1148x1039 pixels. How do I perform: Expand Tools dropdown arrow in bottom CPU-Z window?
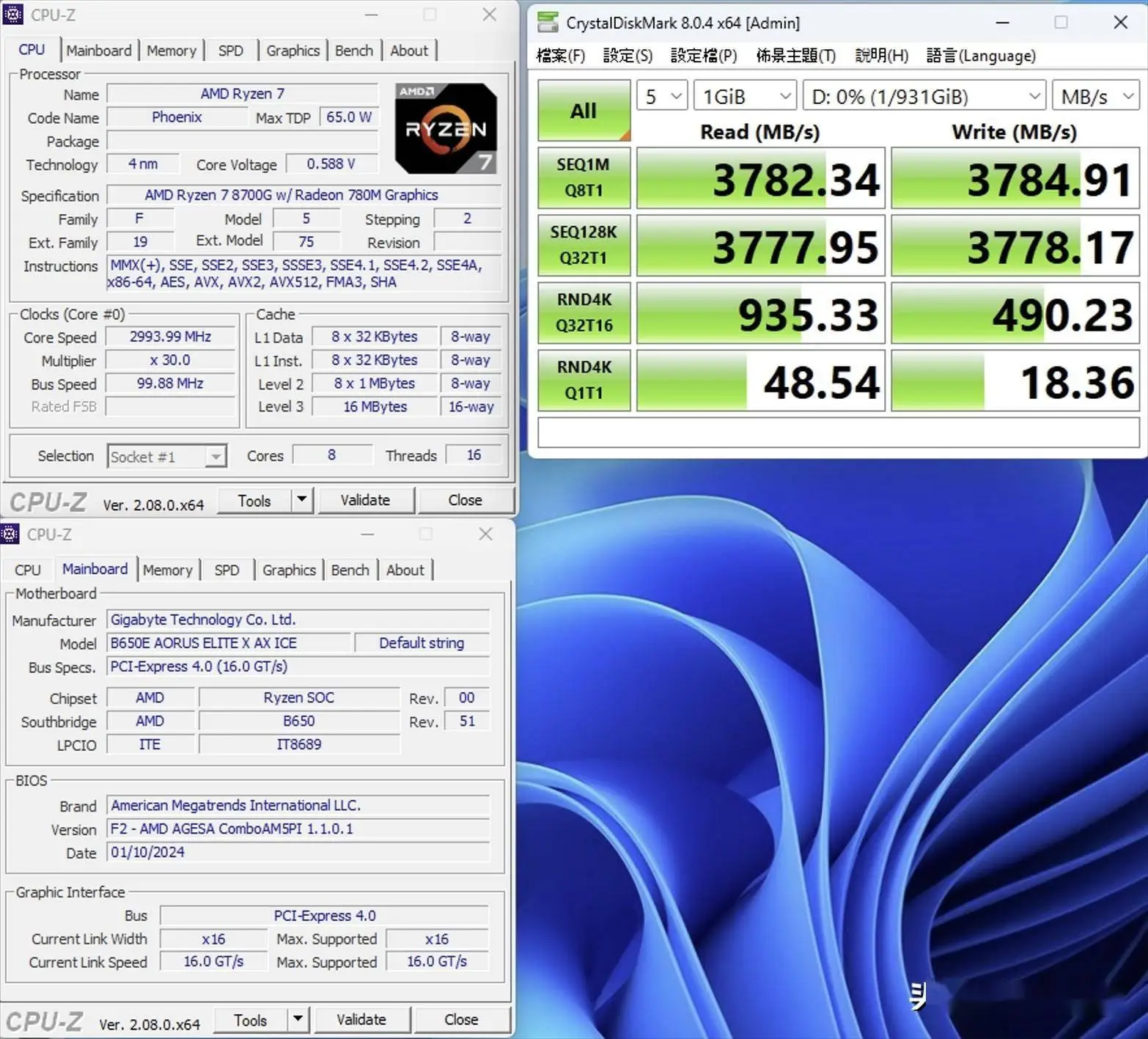298,1020
